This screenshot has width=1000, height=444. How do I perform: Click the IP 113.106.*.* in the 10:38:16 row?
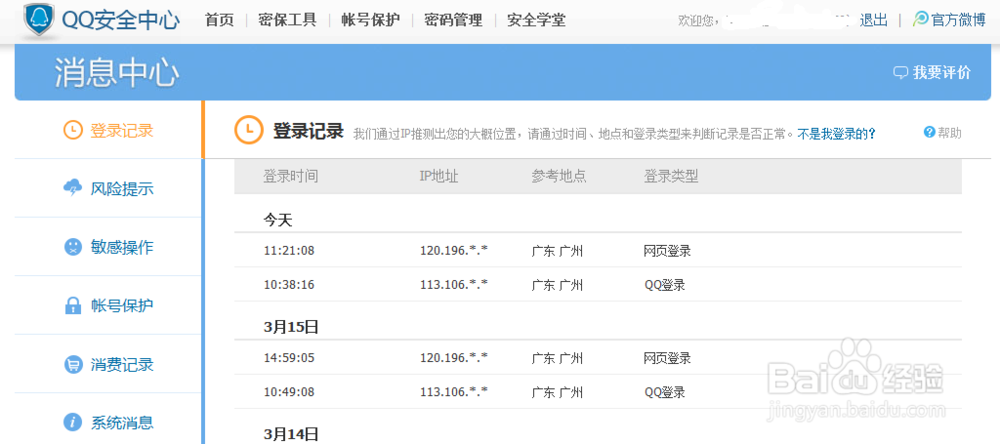[x=453, y=285]
